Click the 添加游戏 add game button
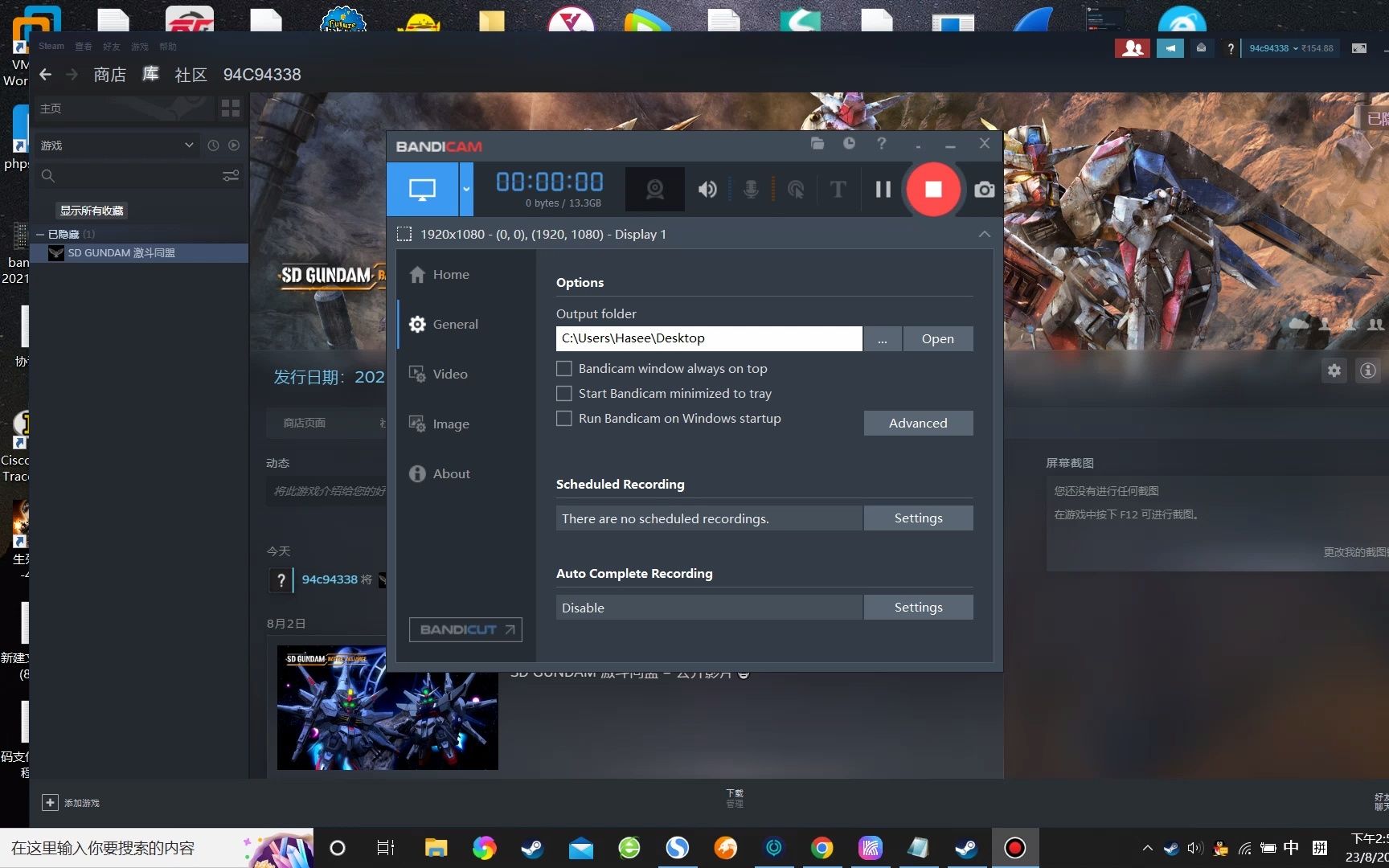The image size is (1389, 868). coord(71,803)
